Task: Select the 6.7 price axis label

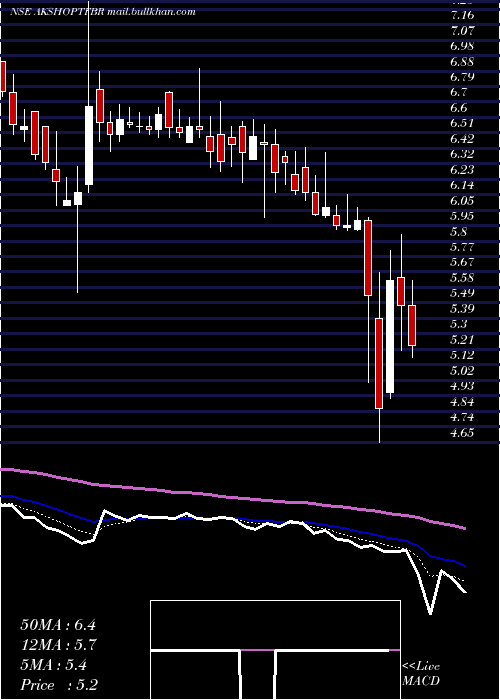Action: pyautogui.click(x=460, y=93)
